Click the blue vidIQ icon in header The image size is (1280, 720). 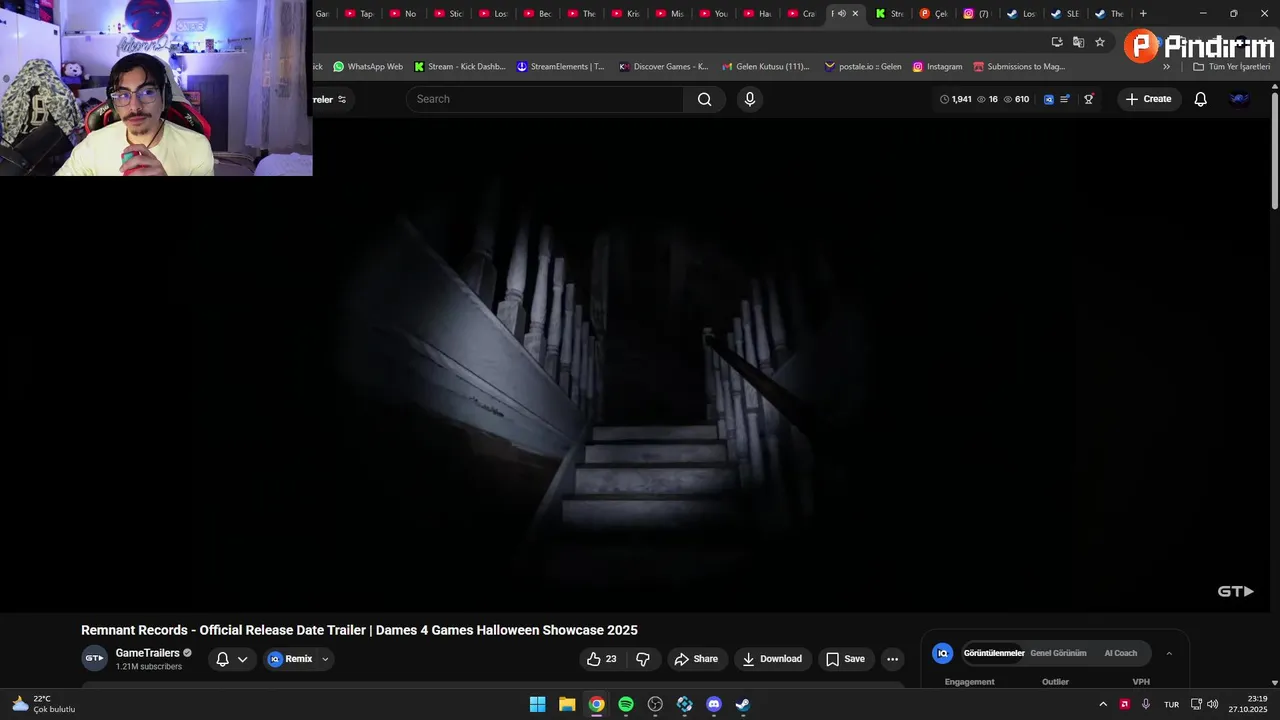pos(1049,99)
